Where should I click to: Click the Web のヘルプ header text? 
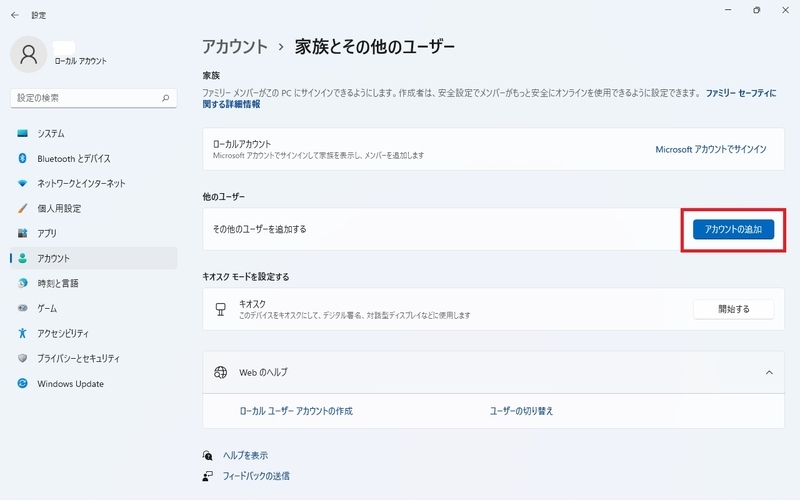coord(263,372)
